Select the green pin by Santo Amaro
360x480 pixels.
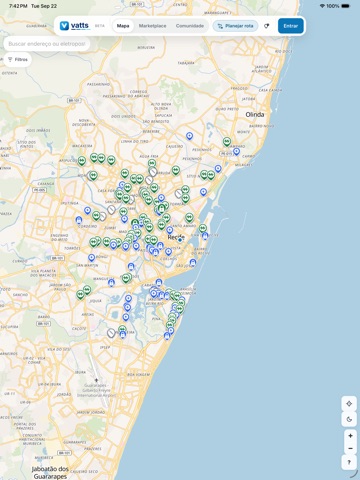189,218
